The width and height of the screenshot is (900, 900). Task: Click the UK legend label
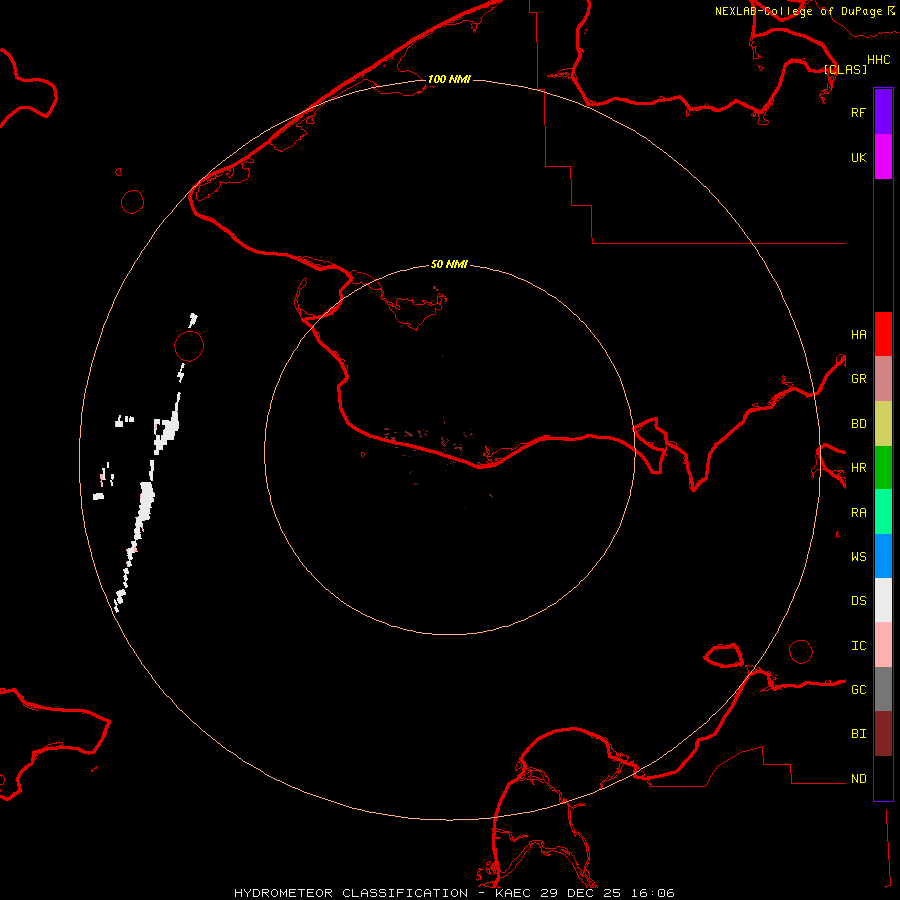(858, 157)
